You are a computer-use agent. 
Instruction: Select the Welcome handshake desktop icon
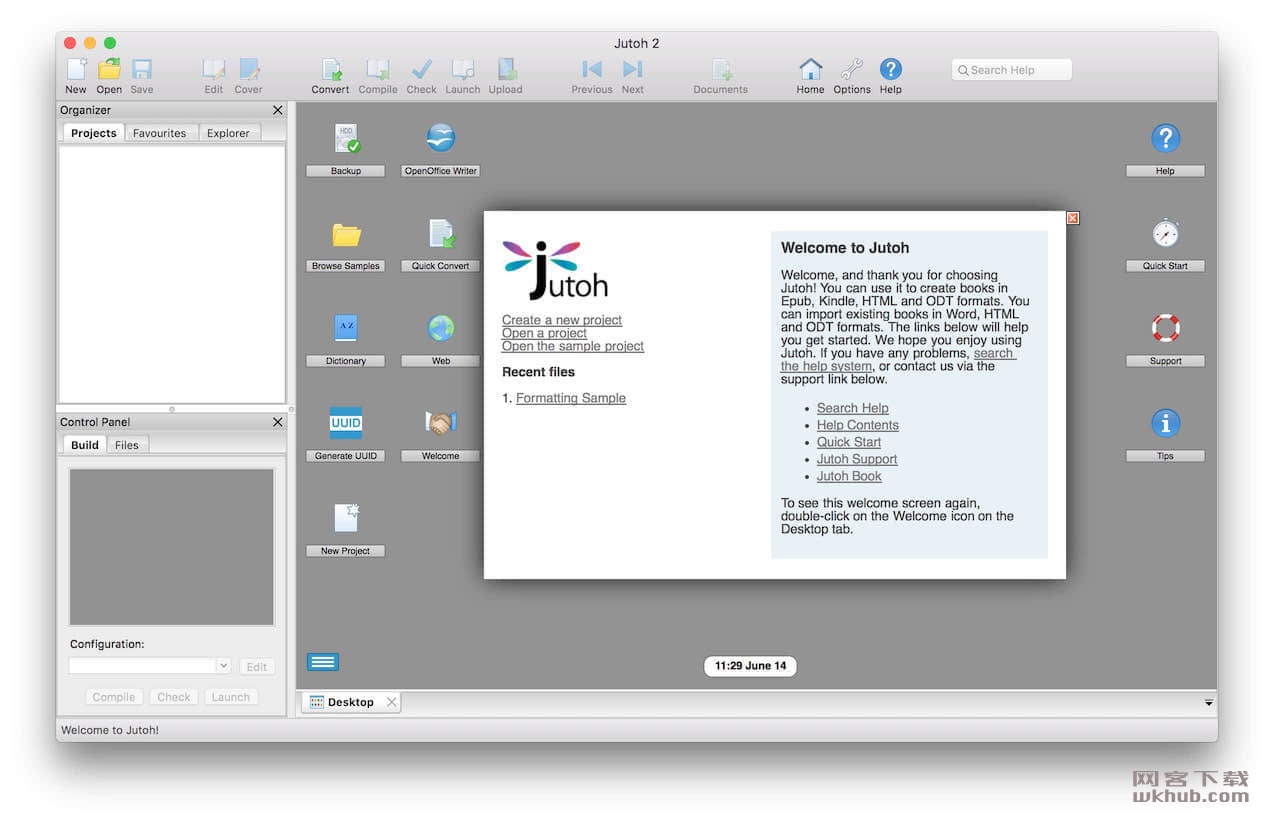(x=441, y=423)
